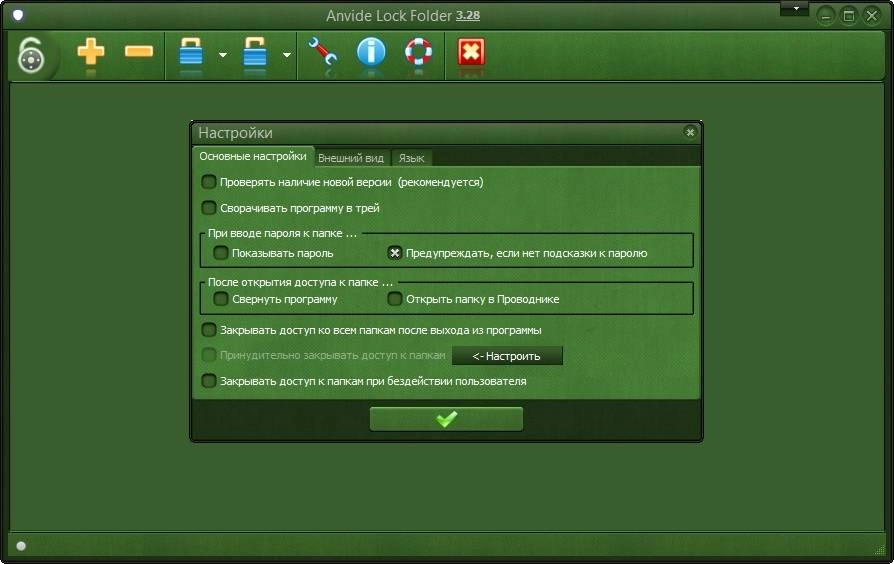Image resolution: width=894 pixels, height=564 pixels.
Task: Open dropdown arrow beside open padlock icon
Action: [287, 55]
